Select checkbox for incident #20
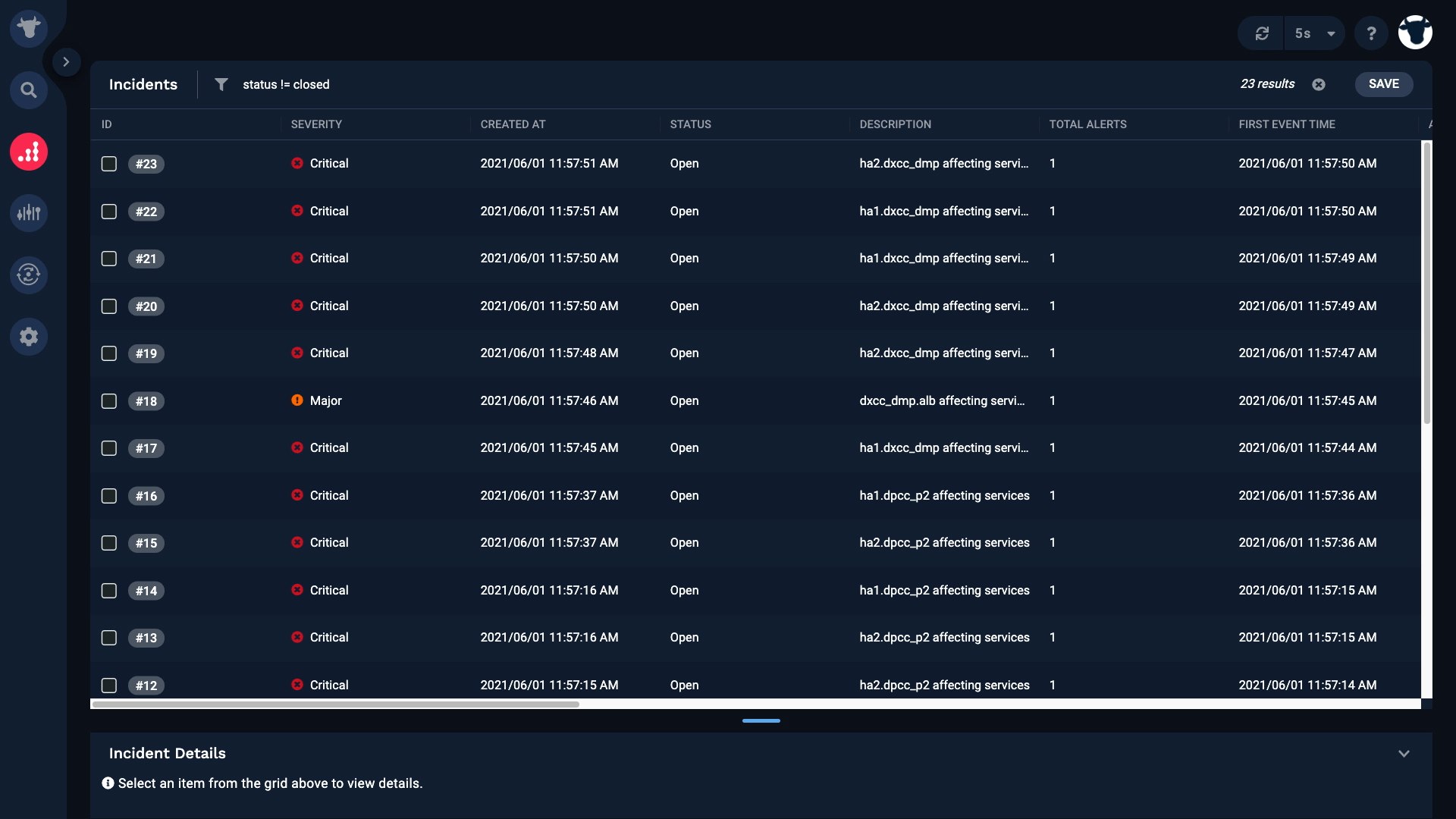1456x819 pixels. coord(109,306)
